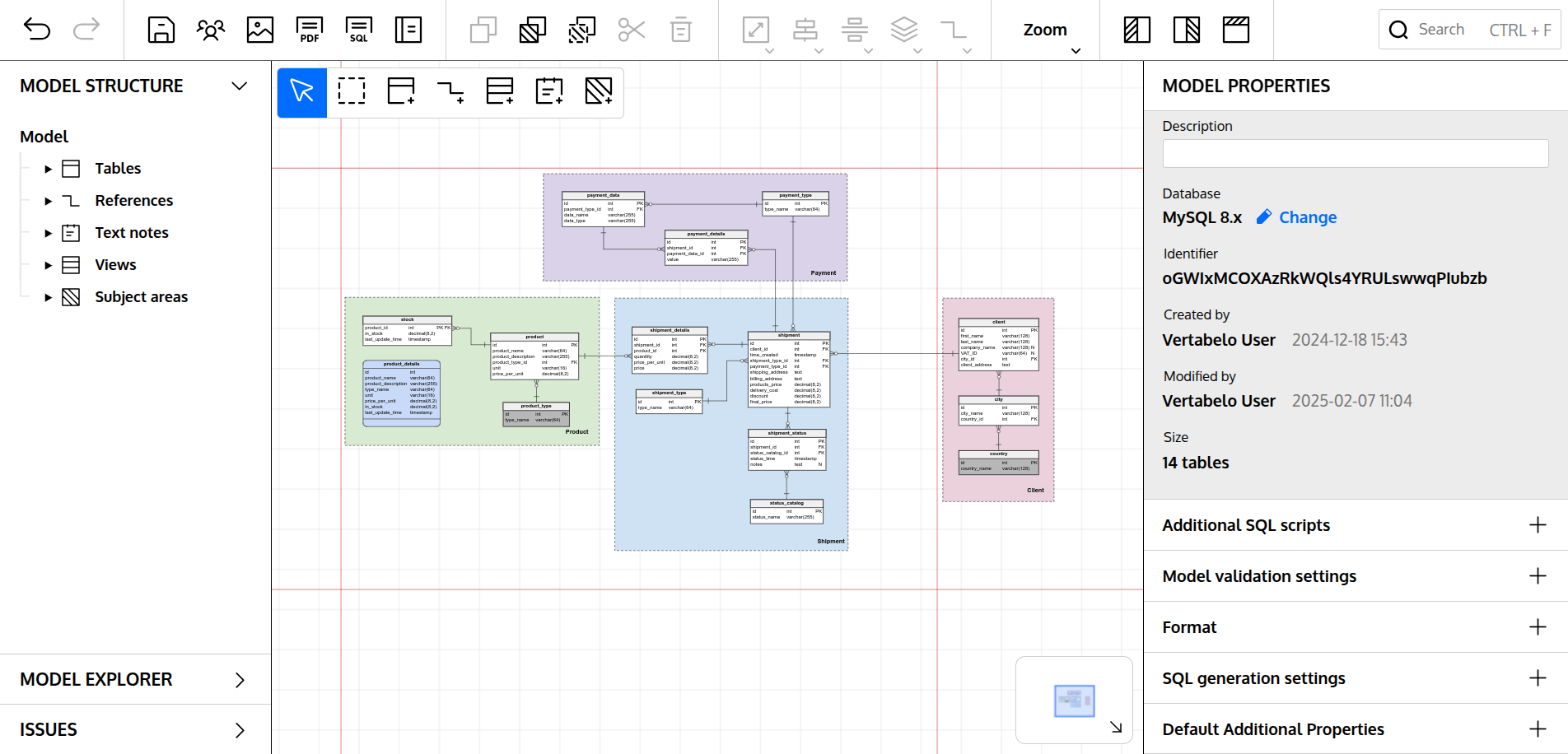Select the Add text note tool
This screenshot has height=754, width=1568.
click(549, 91)
